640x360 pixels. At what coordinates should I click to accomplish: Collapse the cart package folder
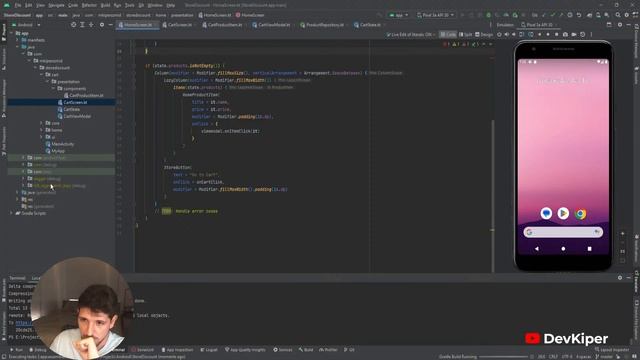coord(41,75)
